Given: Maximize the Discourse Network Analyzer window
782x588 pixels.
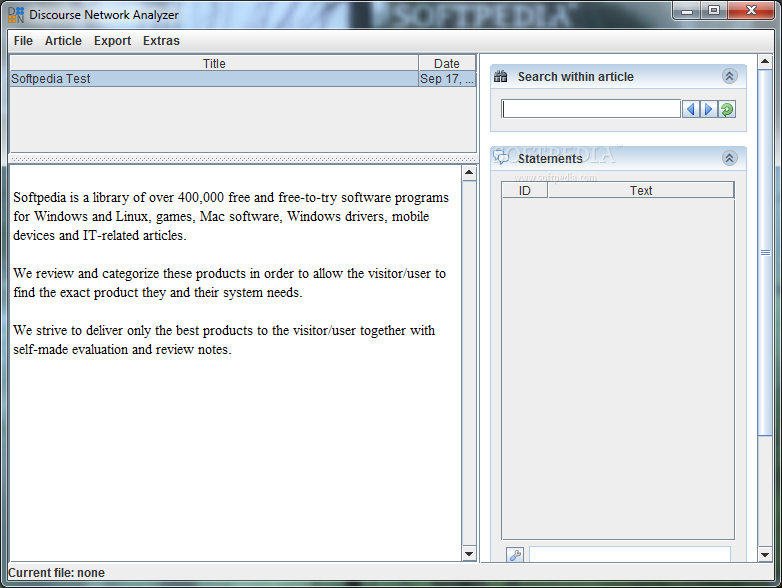Looking at the screenshot, I should (x=714, y=10).
